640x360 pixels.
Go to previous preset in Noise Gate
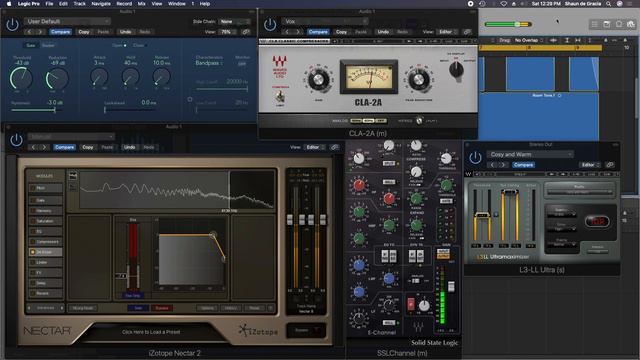29,32
